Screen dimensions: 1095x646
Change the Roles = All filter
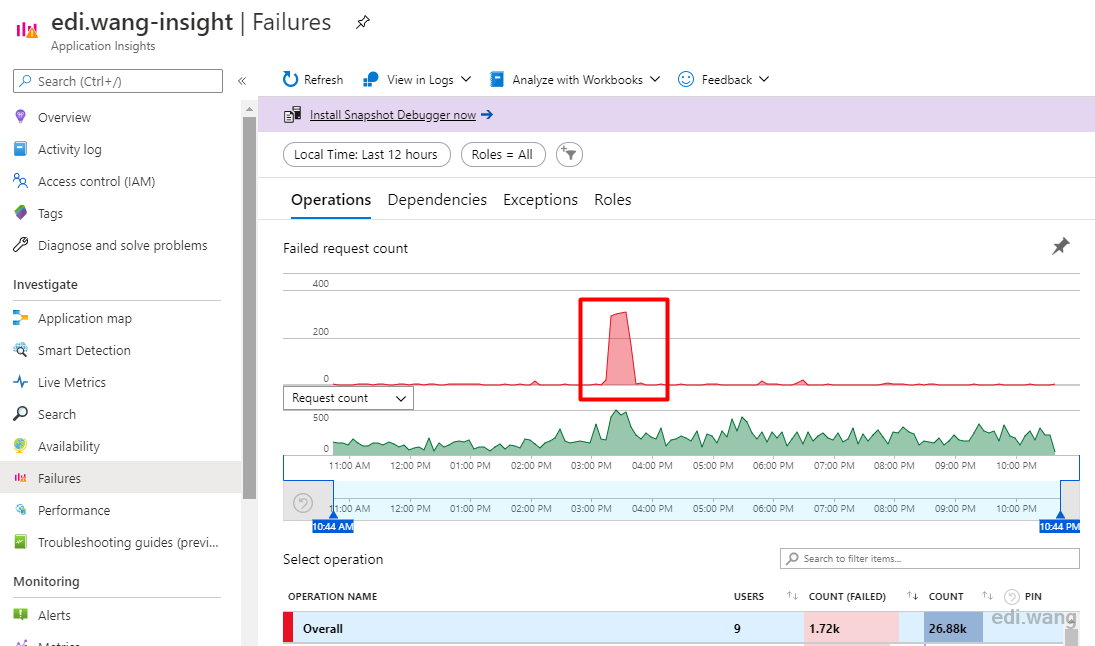coord(503,154)
